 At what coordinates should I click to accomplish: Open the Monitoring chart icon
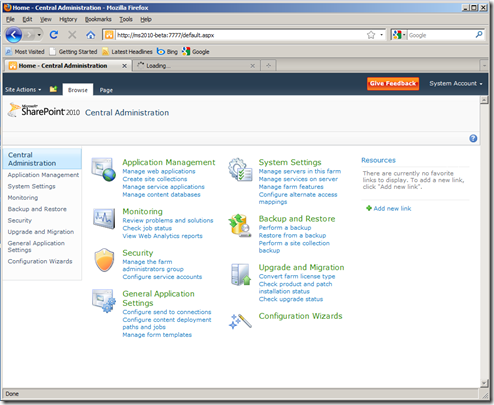[x=104, y=218]
